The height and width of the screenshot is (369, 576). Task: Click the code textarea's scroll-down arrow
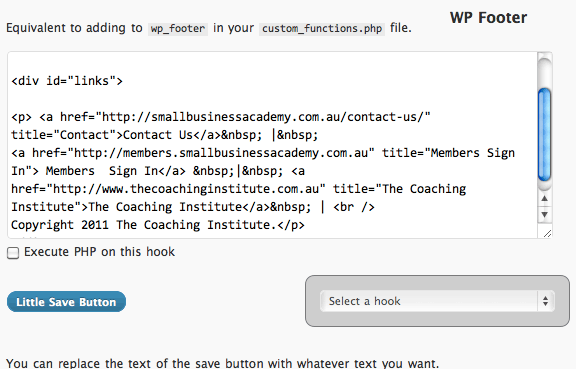coord(545,214)
